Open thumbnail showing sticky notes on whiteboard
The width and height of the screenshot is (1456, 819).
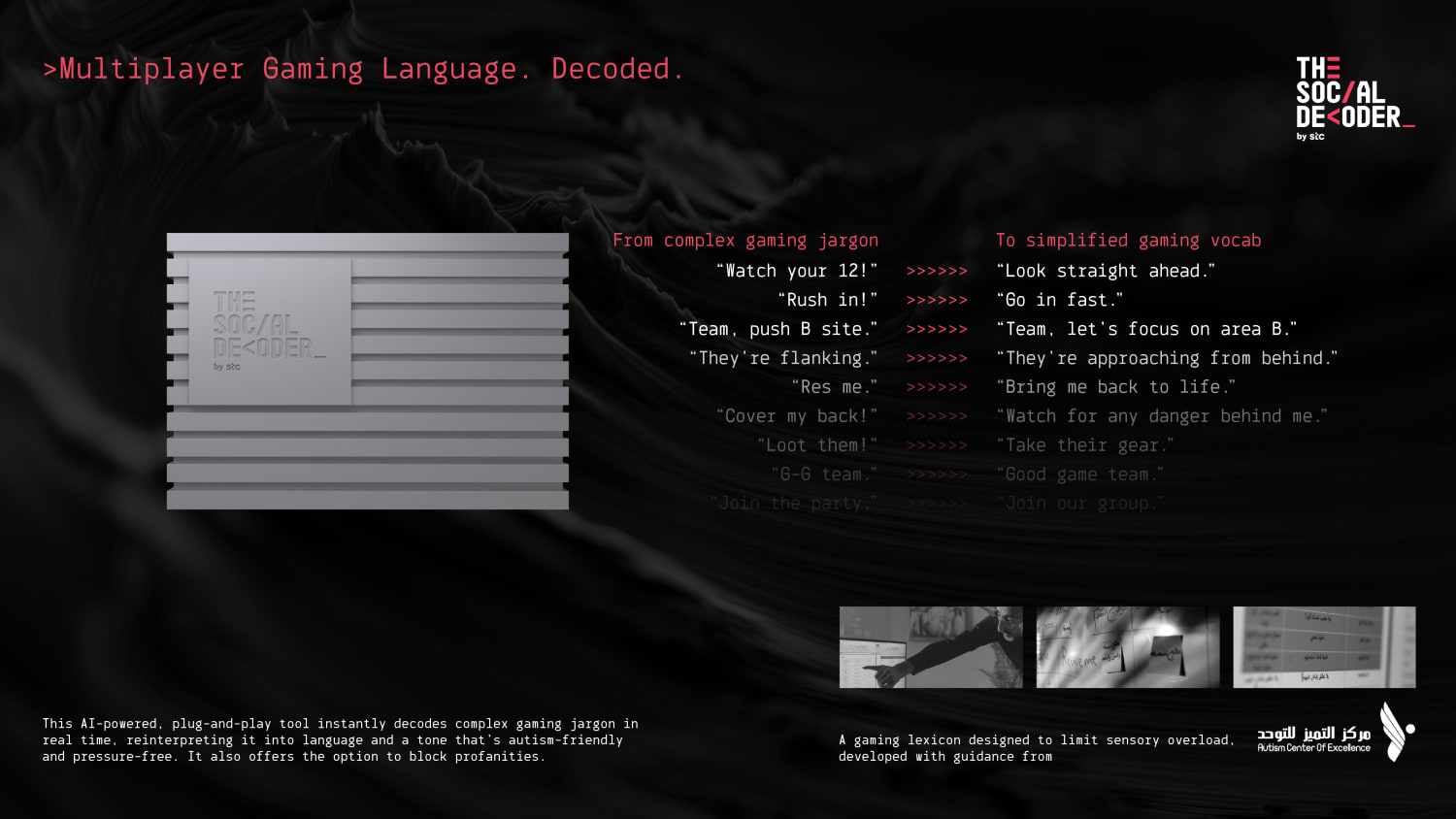click(x=1128, y=647)
